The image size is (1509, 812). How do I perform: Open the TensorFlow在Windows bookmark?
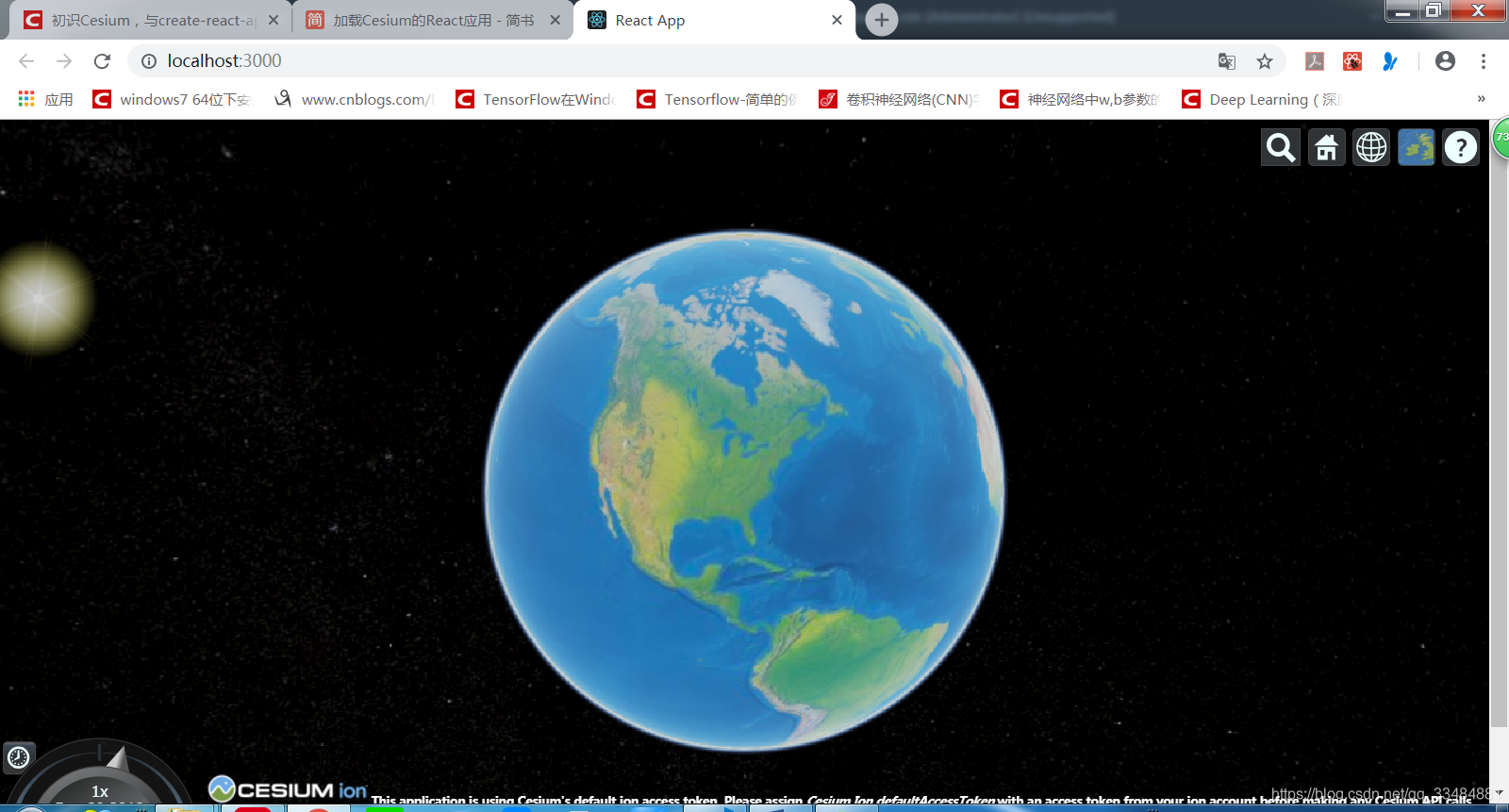point(536,99)
